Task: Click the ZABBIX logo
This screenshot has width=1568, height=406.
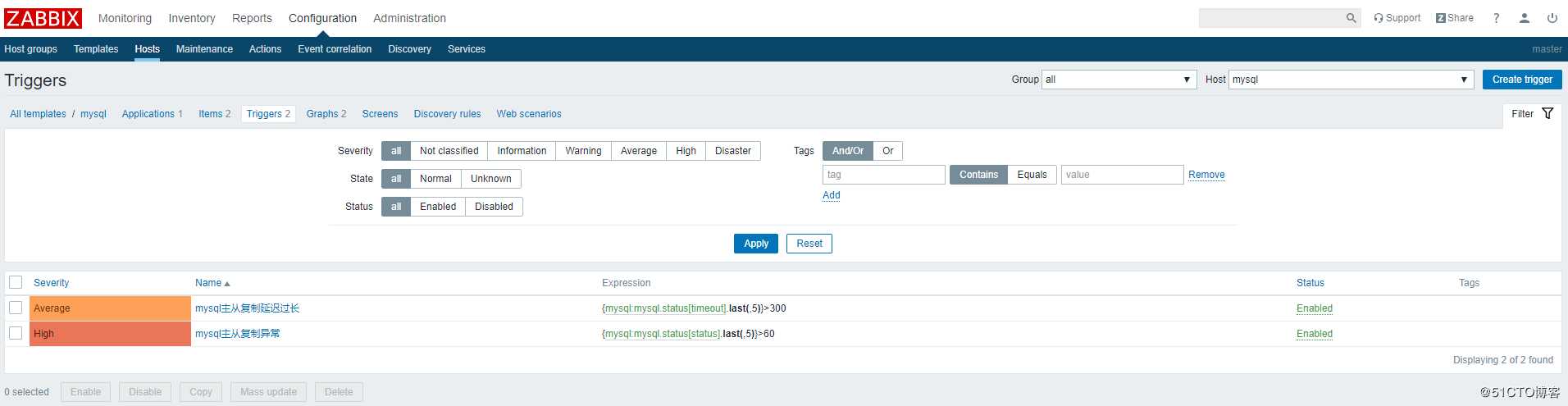Action: point(43,18)
